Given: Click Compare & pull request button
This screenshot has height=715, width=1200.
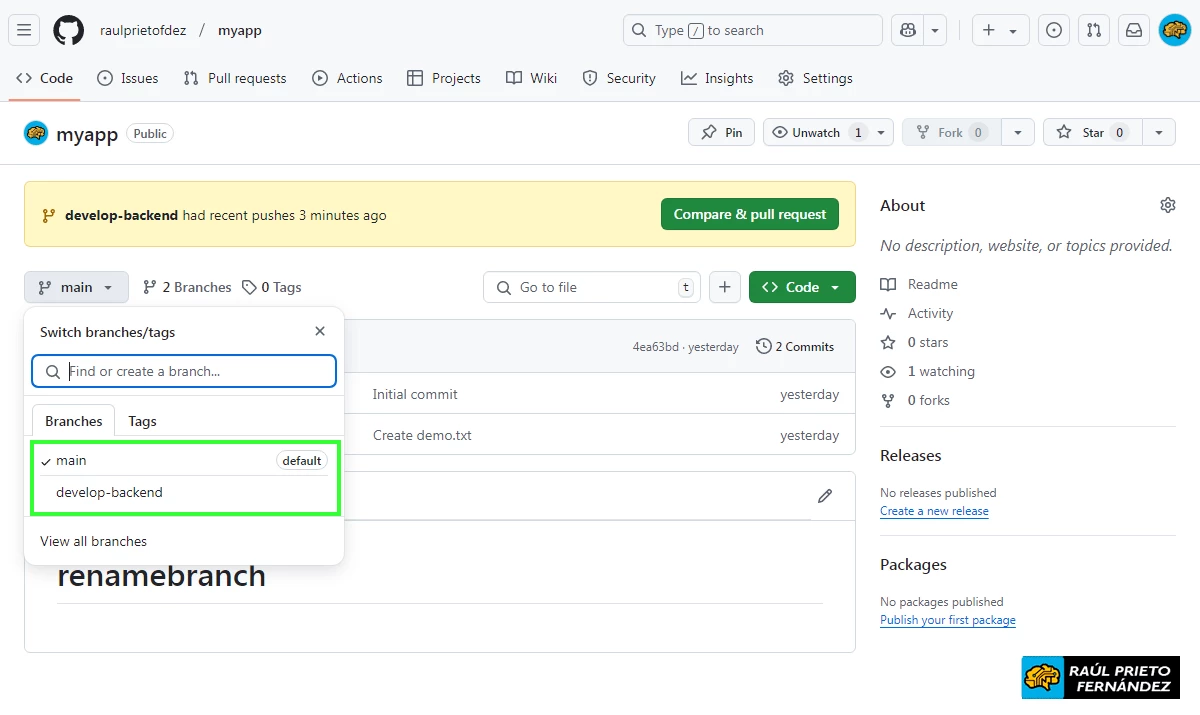Looking at the screenshot, I should coord(749,214).
